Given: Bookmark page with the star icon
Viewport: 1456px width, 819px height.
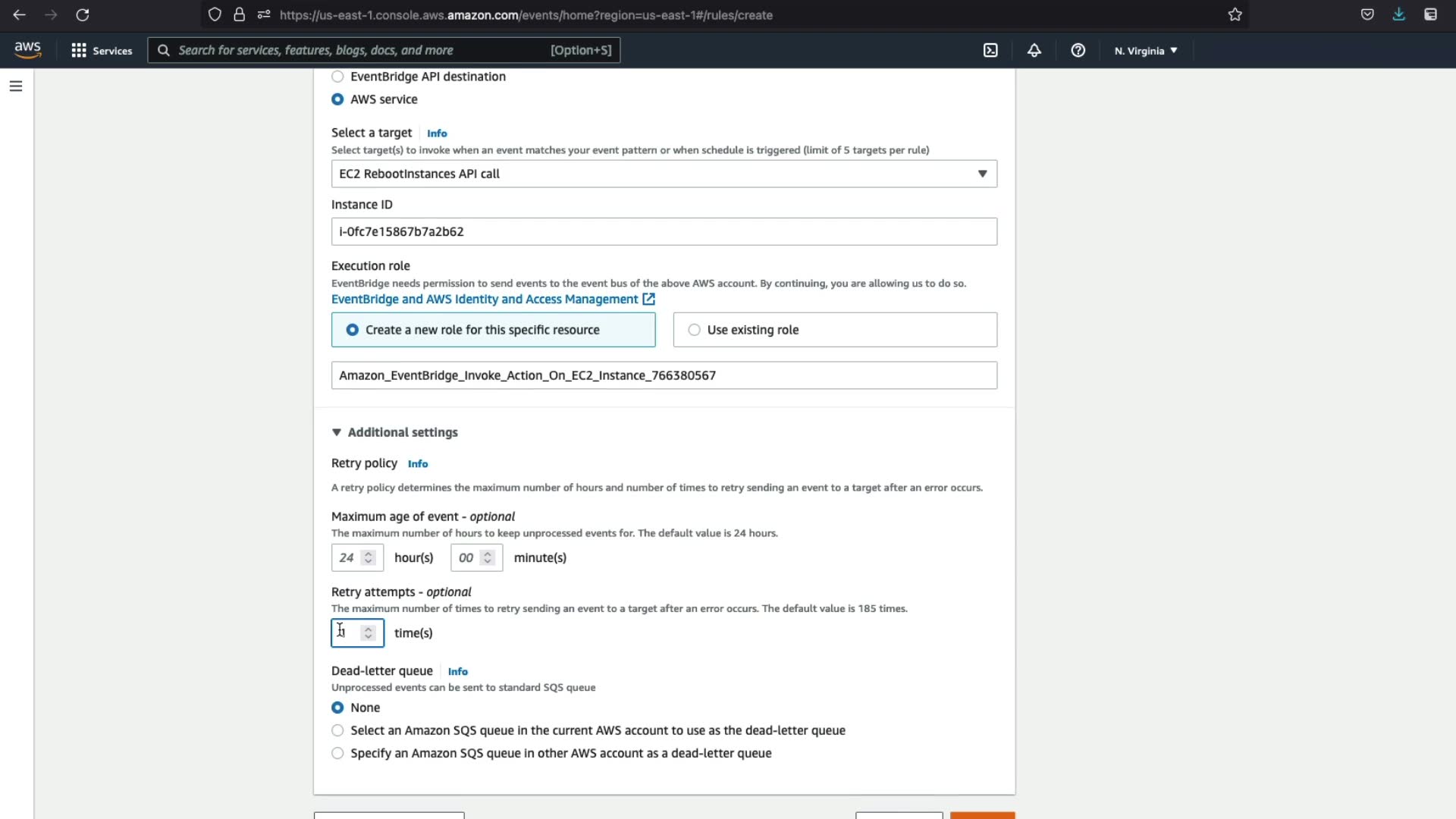Looking at the screenshot, I should [x=1235, y=14].
